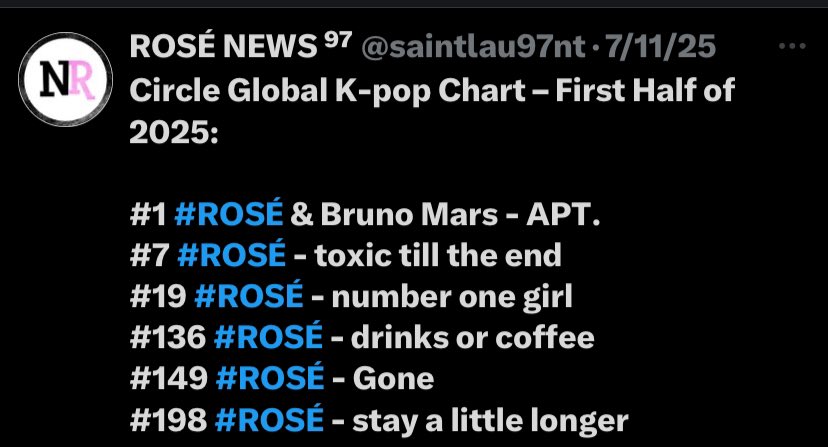Viewport: 828px width, 447px height.
Task: Open the post via the 7/11/25 timestamp
Action: (x=661, y=47)
